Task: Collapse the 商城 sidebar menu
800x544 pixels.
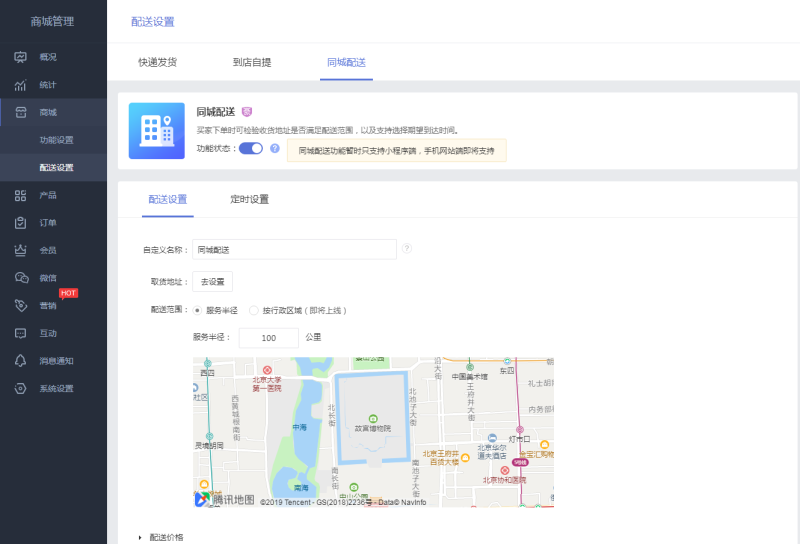Action: click(53, 112)
